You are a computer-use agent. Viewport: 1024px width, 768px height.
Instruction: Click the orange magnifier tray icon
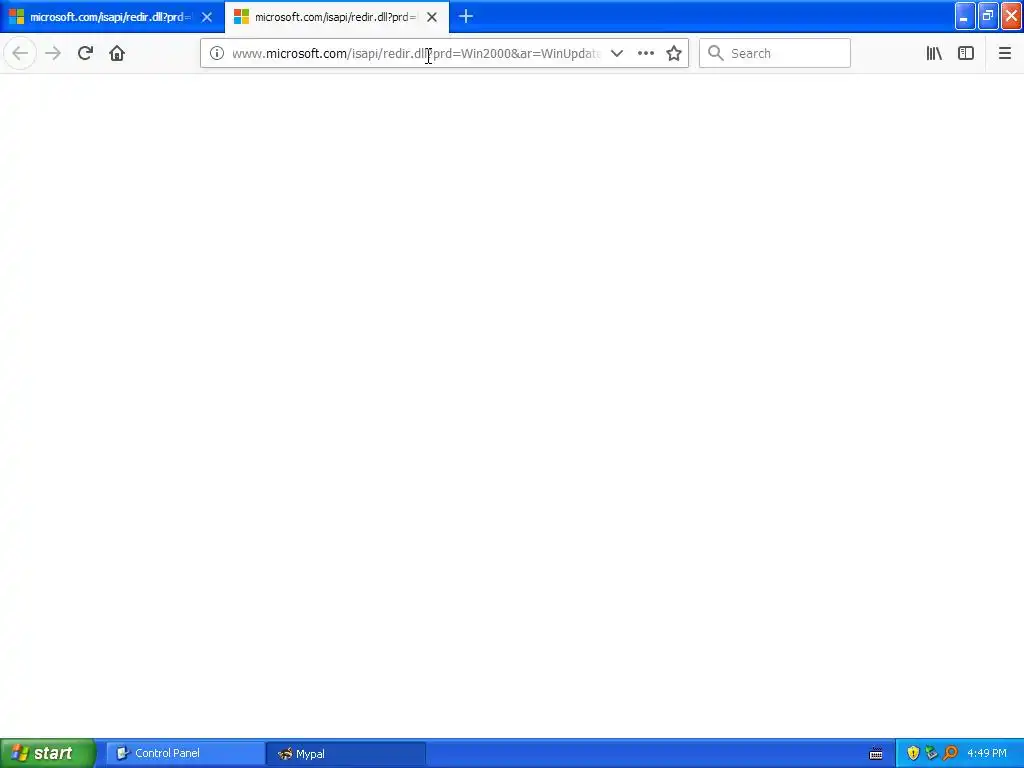click(950, 754)
